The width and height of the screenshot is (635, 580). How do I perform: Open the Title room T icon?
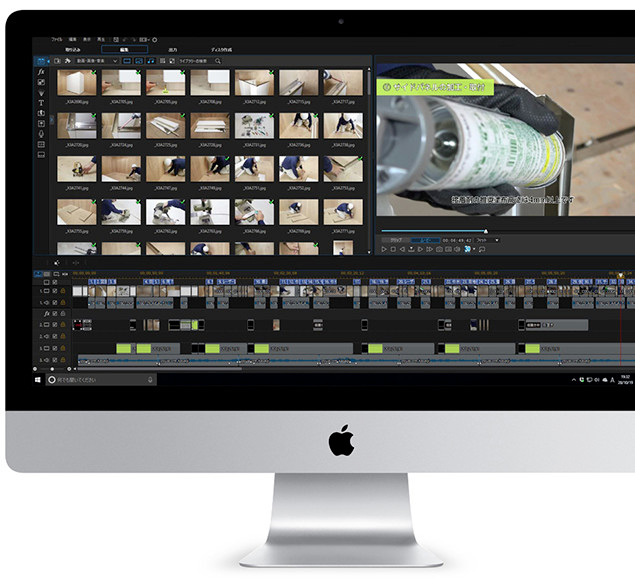click(41, 102)
